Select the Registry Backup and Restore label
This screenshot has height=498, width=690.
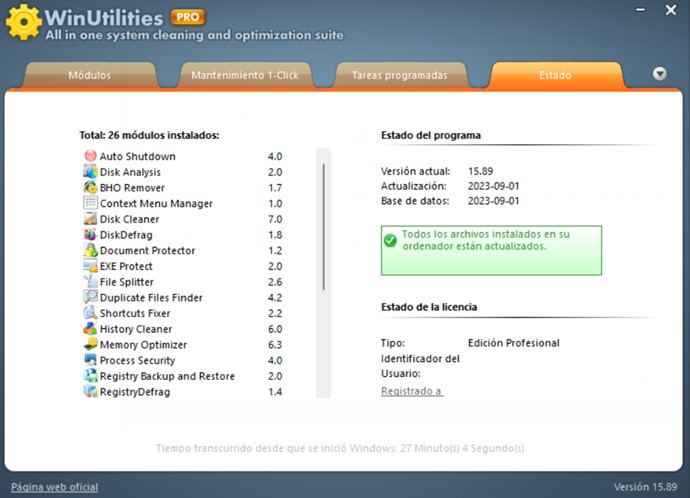click(167, 376)
